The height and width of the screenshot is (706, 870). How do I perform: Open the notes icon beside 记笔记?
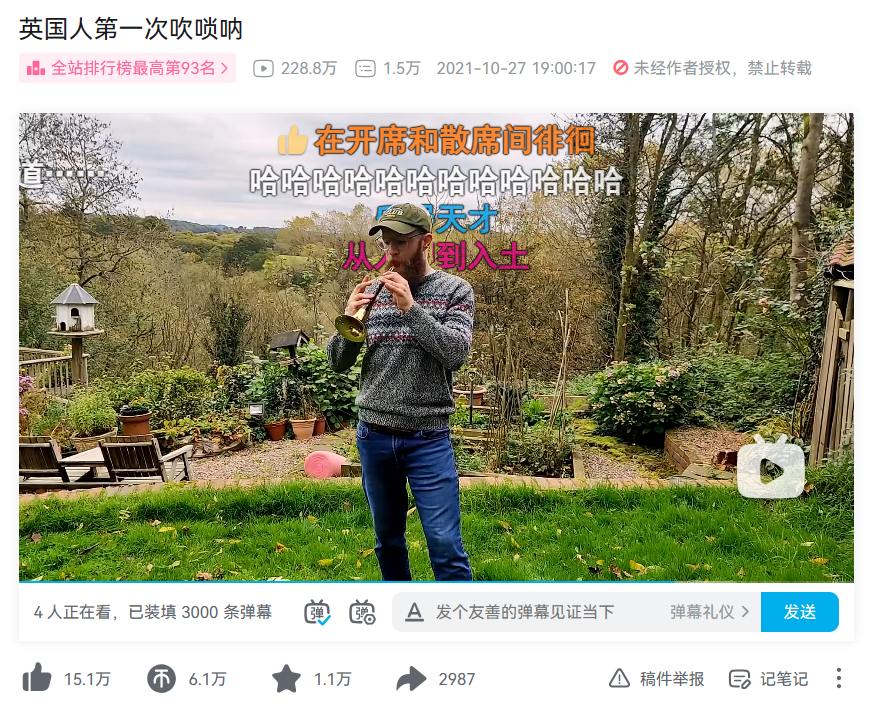(x=740, y=679)
